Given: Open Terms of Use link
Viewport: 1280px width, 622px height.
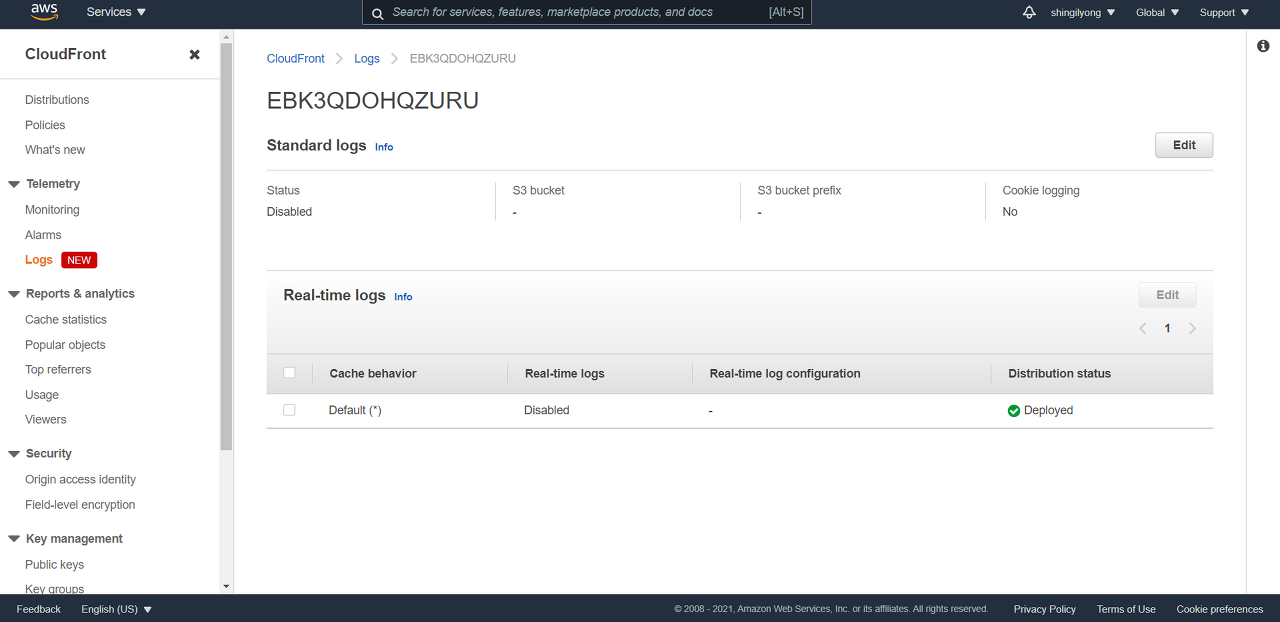Looking at the screenshot, I should point(1126,609).
